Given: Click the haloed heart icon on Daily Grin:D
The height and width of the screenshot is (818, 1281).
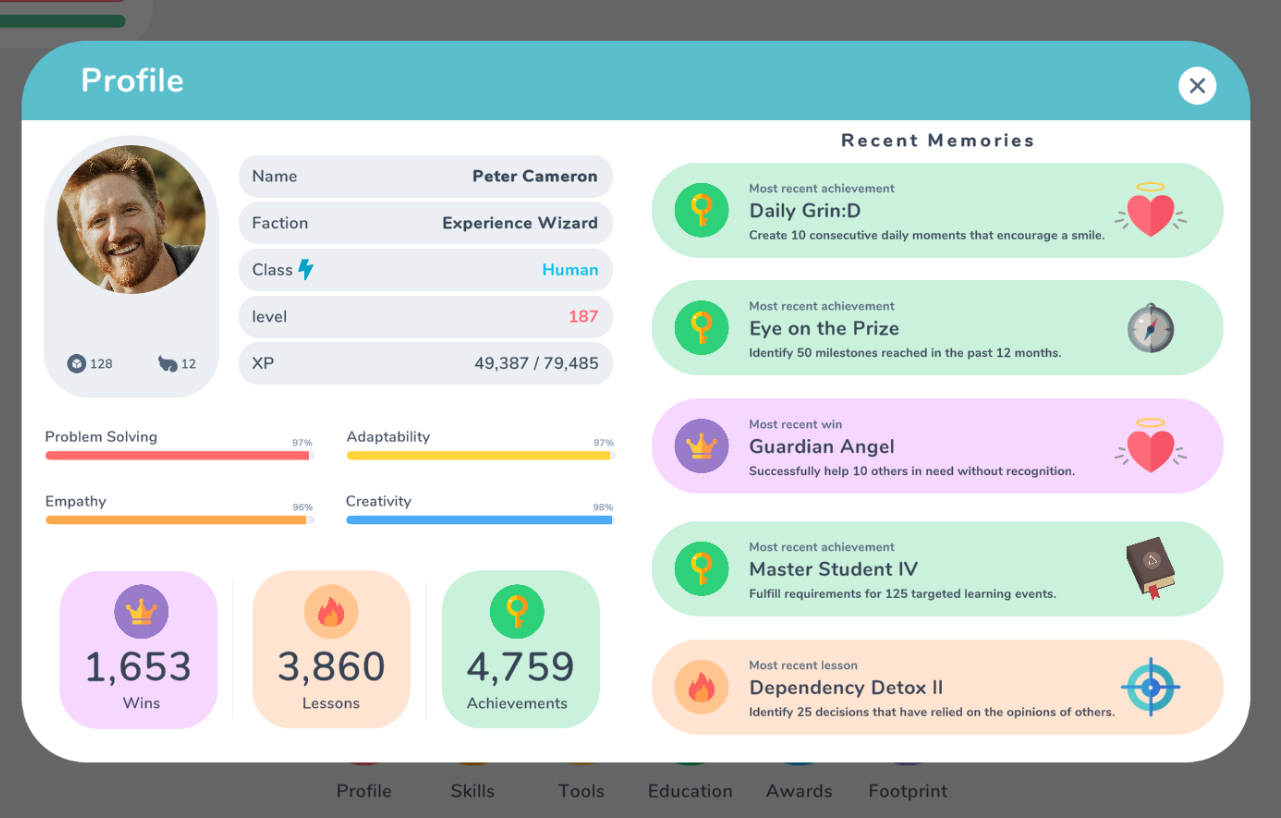Looking at the screenshot, I should click(1152, 210).
